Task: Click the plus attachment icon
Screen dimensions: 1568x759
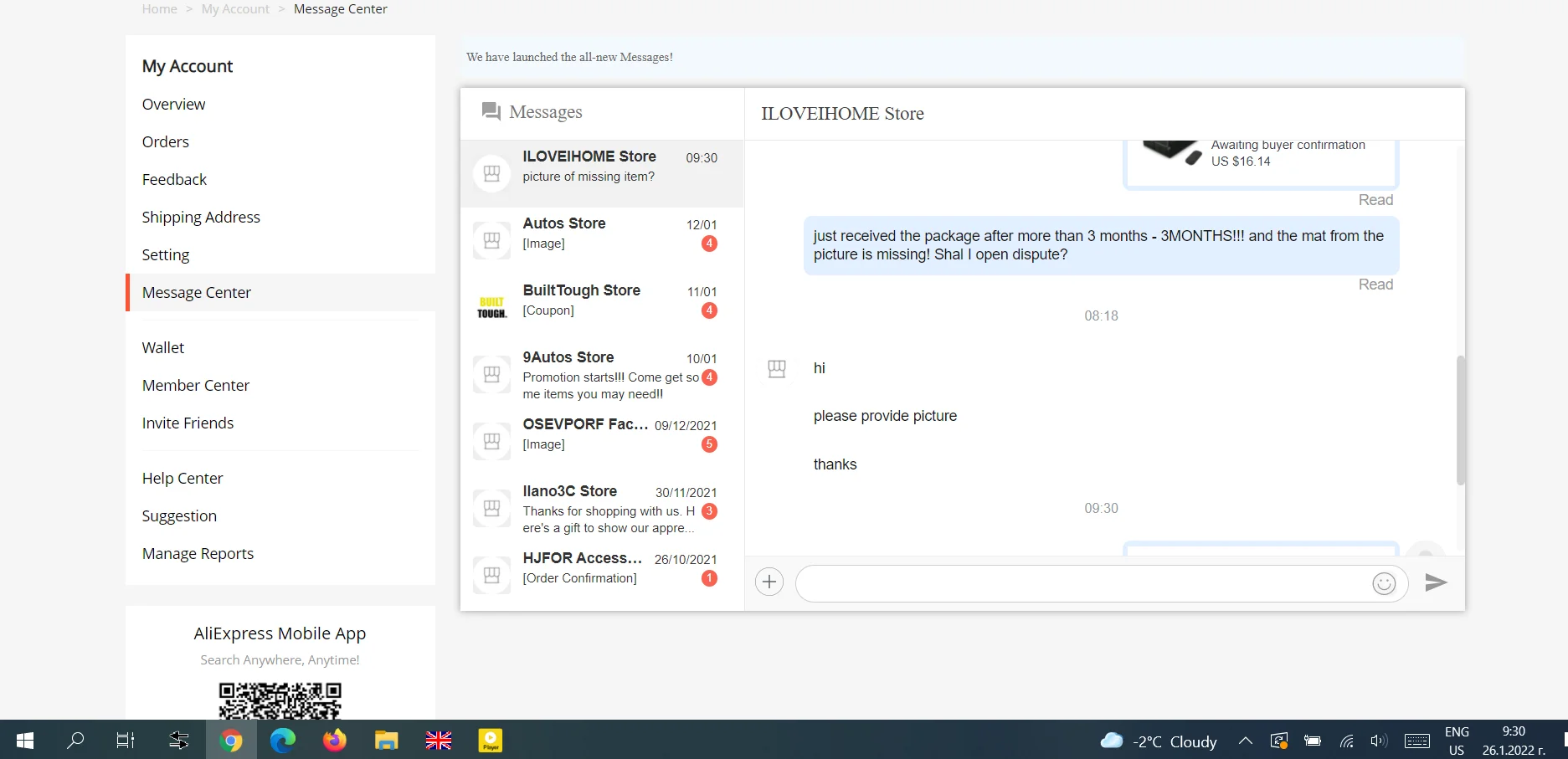Action: tap(769, 582)
